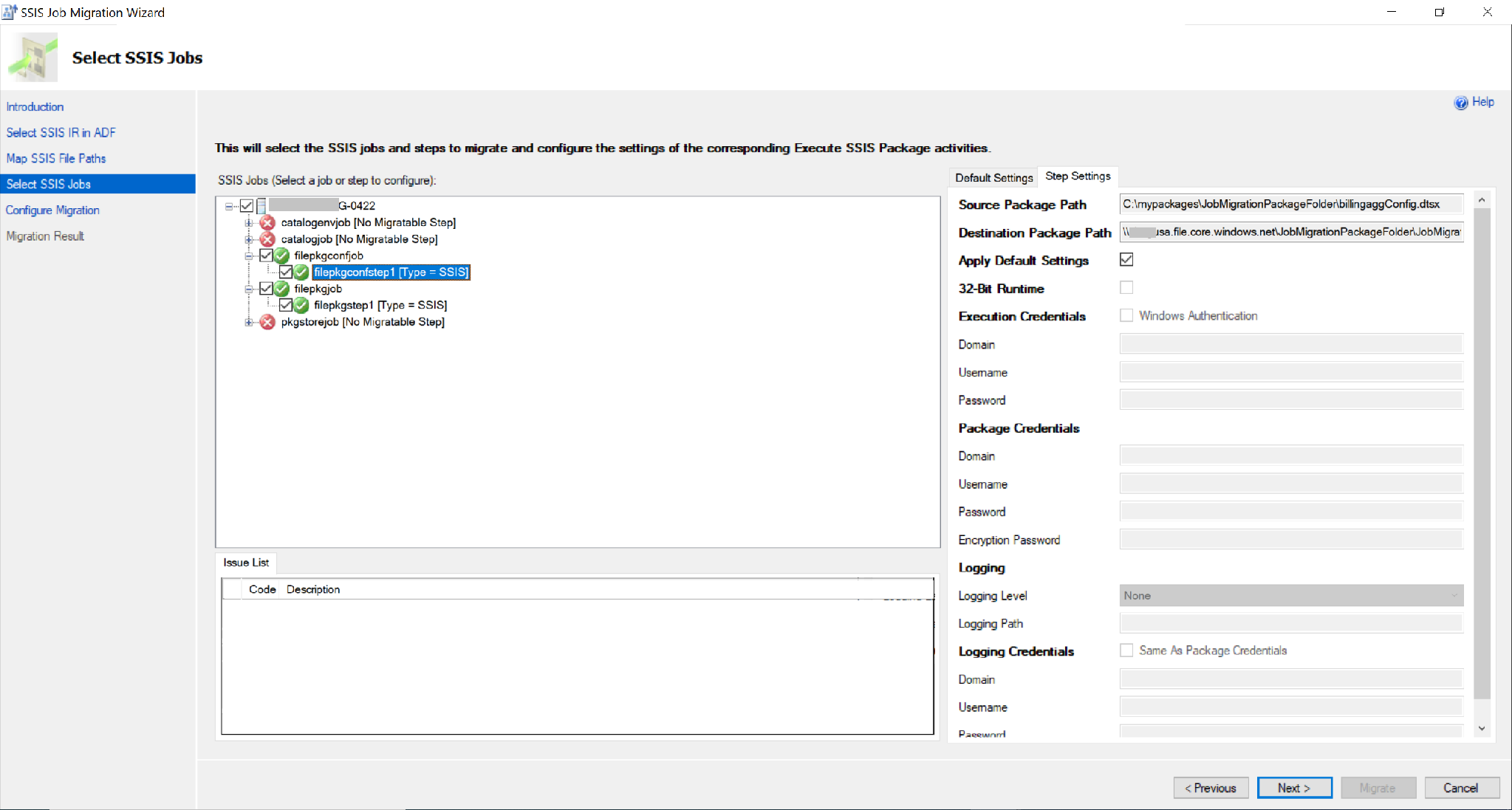The height and width of the screenshot is (810, 1512).
Task: Toggle the Apply Default Settings checkbox
Action: pos(1126,259)
